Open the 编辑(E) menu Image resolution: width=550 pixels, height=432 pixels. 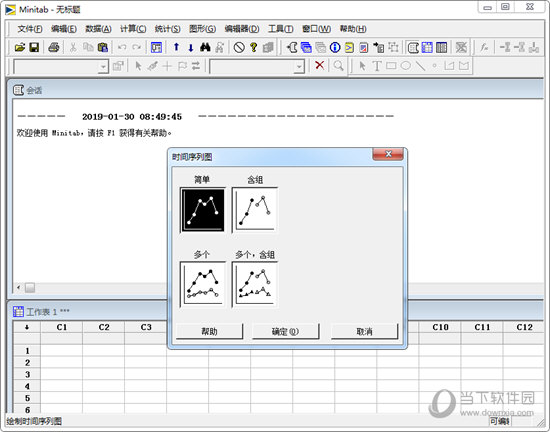tap(64, 29)
